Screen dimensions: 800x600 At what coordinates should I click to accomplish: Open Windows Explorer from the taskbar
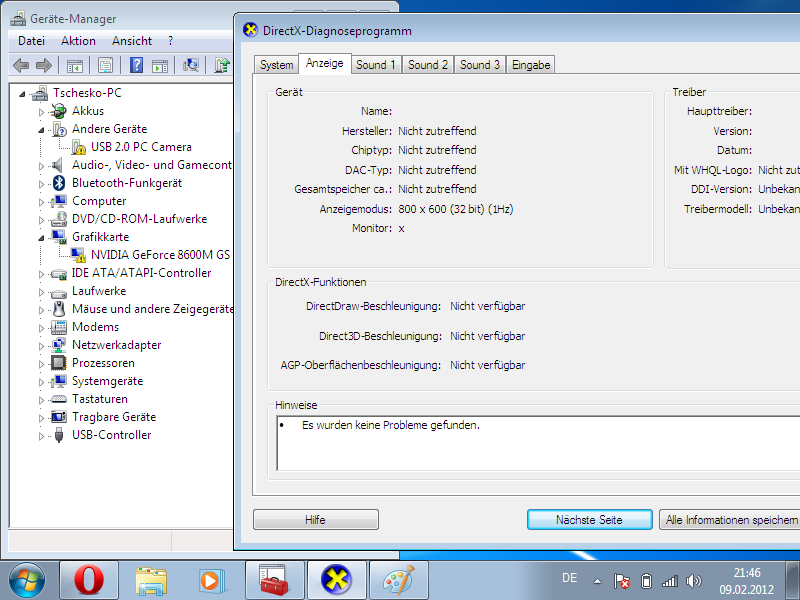151,580
